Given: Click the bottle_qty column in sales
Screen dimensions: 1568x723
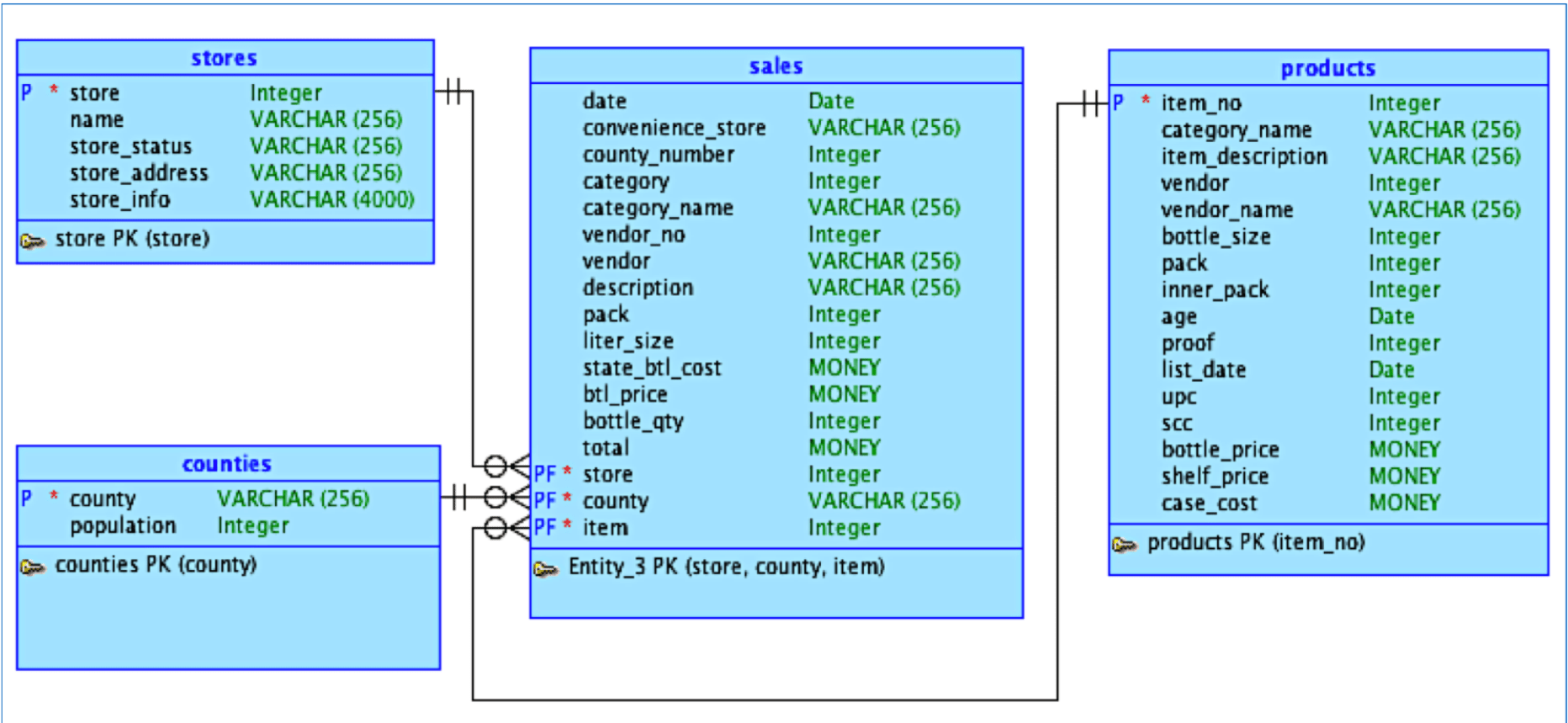Looking at the screenshot, I should [633, 421].
